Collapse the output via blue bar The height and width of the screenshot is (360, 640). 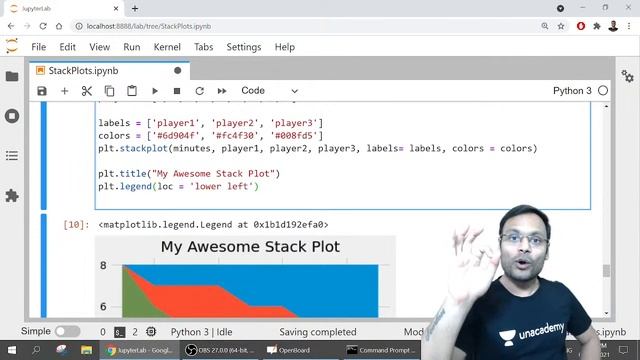(x=44, y=266)
